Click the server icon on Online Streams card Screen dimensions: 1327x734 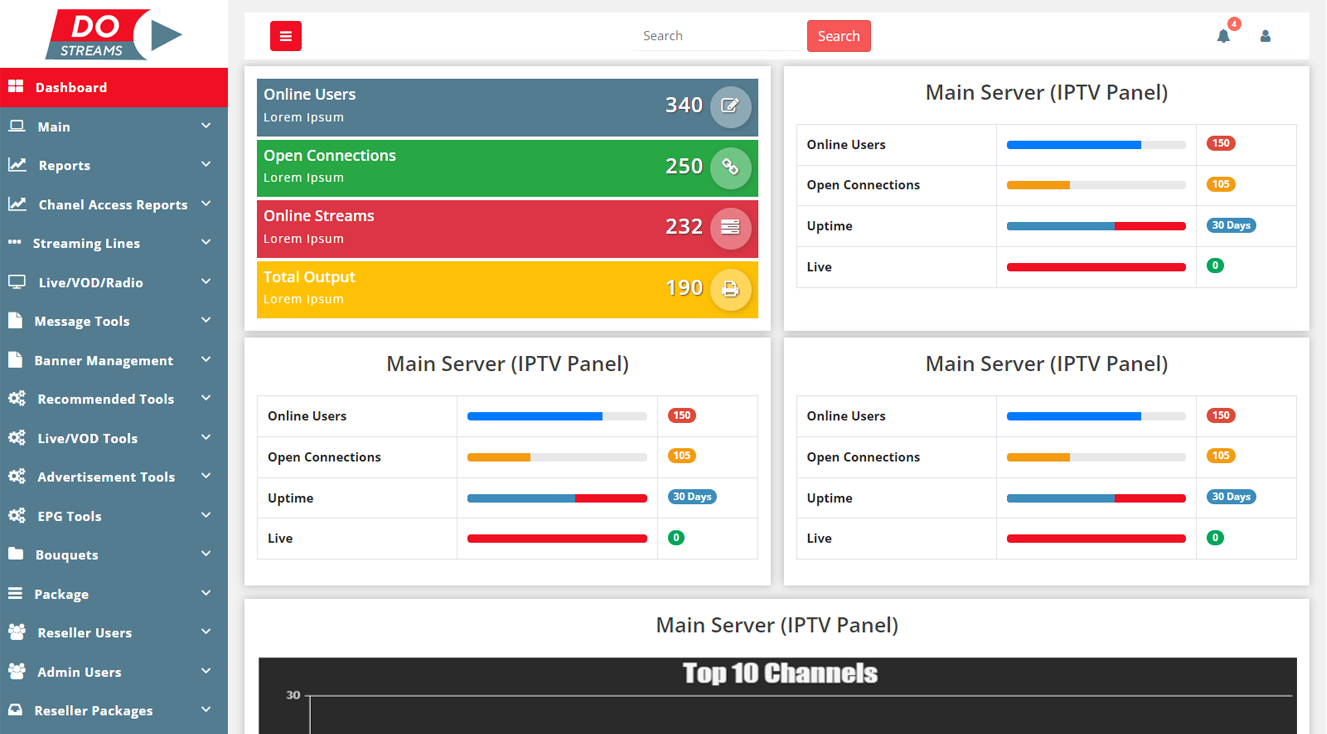(730, 228)
